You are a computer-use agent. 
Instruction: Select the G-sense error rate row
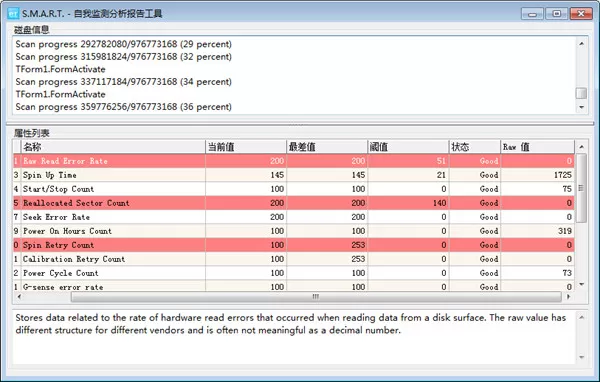tap(293, 286)
